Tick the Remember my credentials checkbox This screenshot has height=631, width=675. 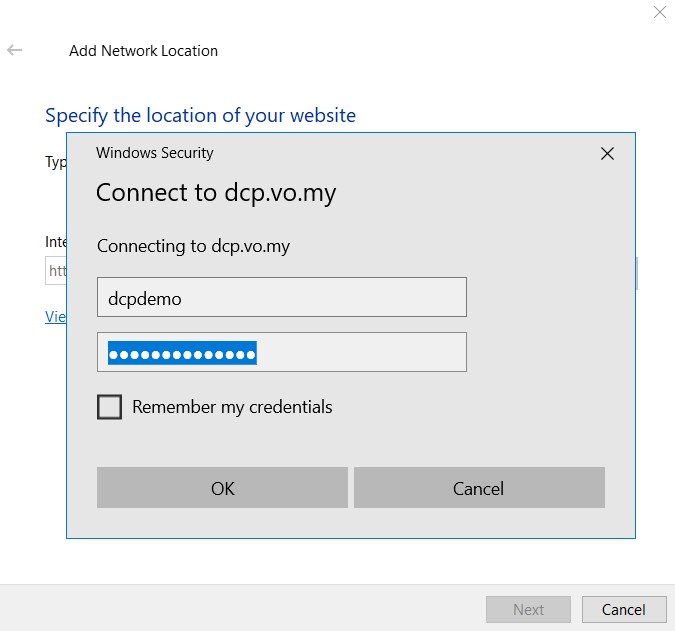[x=110, y=407]
